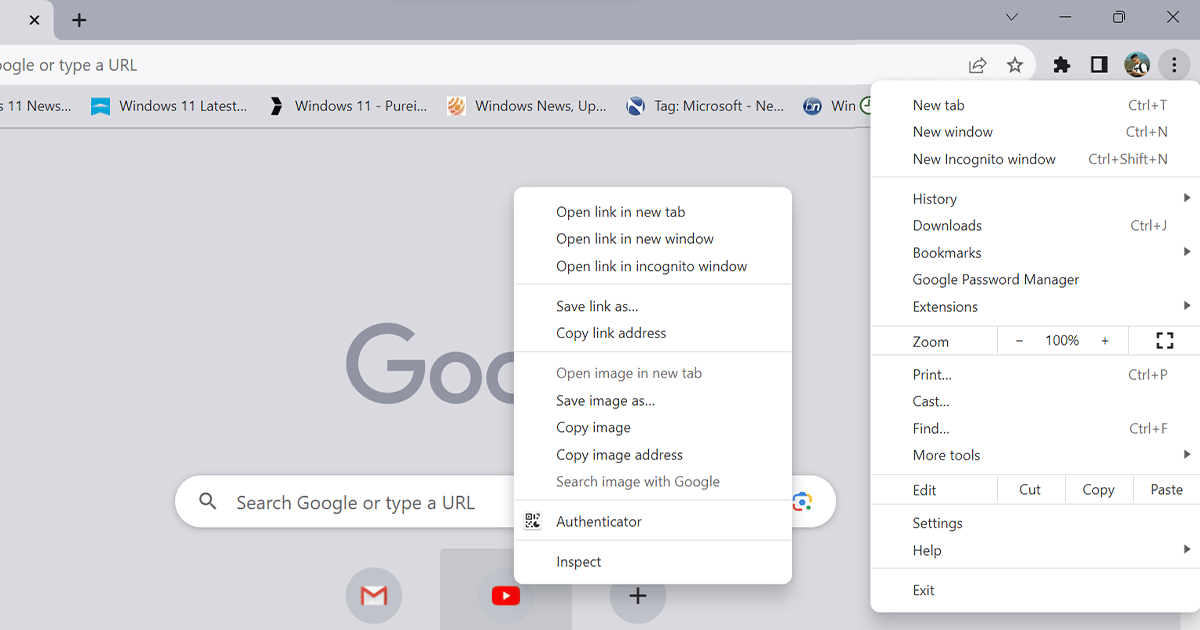Viewport: 1200px width, 630px height.
Task: Open a new tab with the plus button
Action: pos(78,19)
